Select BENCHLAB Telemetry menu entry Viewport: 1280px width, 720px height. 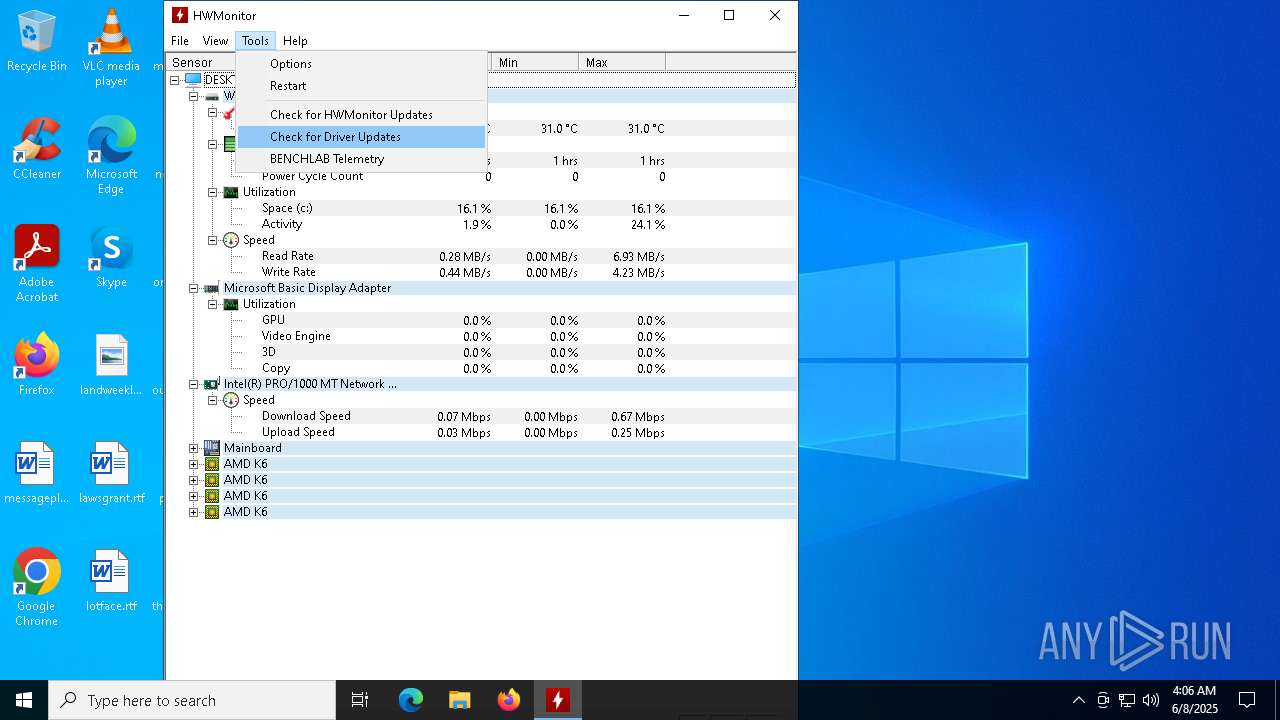[x=361, y=159]
